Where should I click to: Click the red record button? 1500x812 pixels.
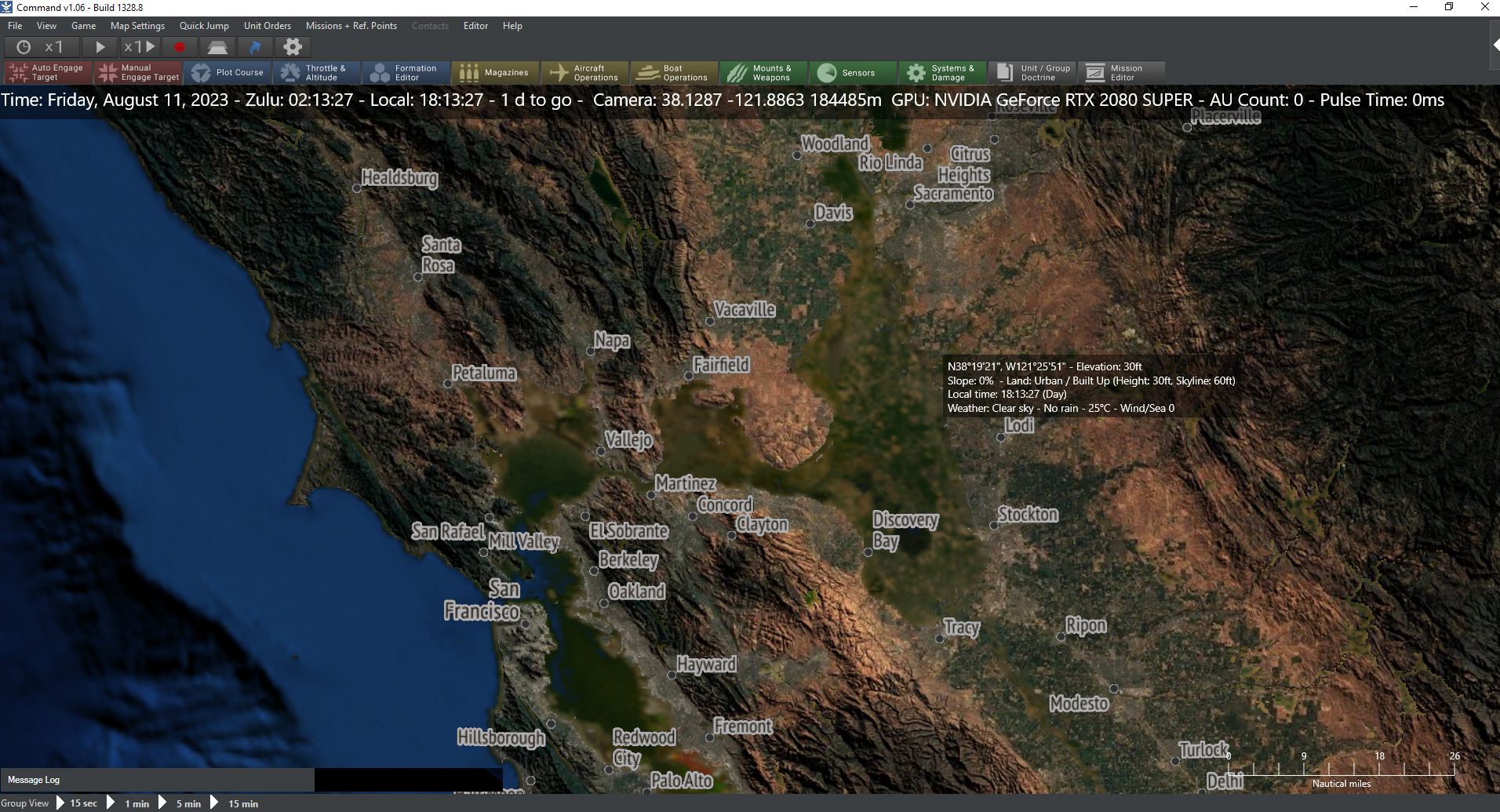pos(180,47)
